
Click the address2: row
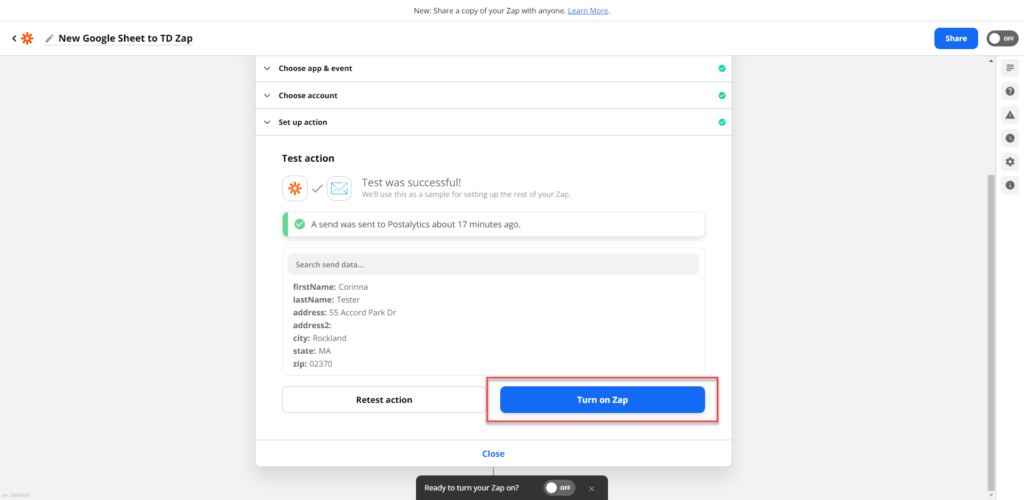[312, 325]
